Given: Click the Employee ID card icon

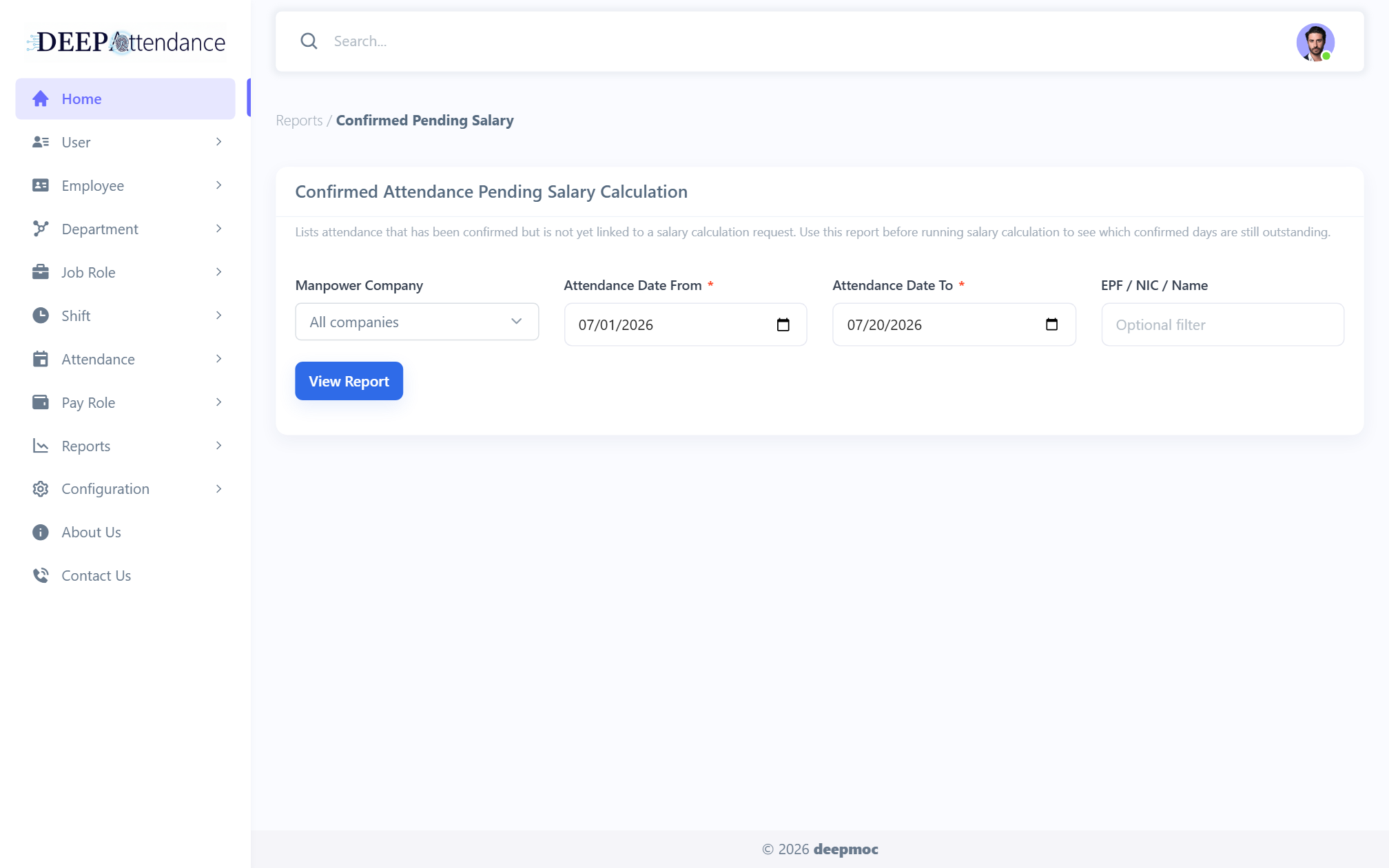Looking at the screenshot, I should tap(41, 185).
